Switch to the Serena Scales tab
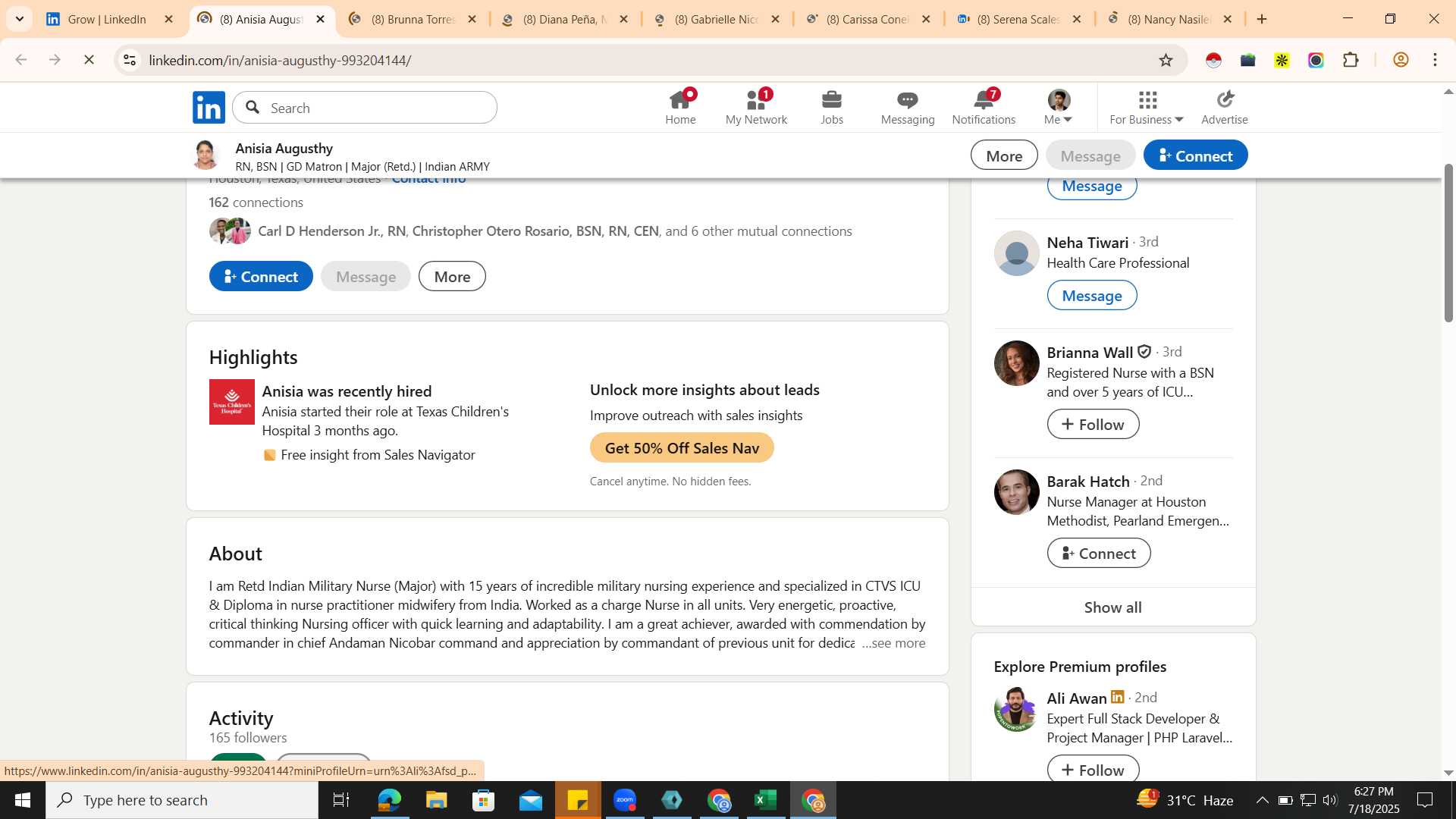The width and height of the screenshot is (1456, 819). point(1018,19)
